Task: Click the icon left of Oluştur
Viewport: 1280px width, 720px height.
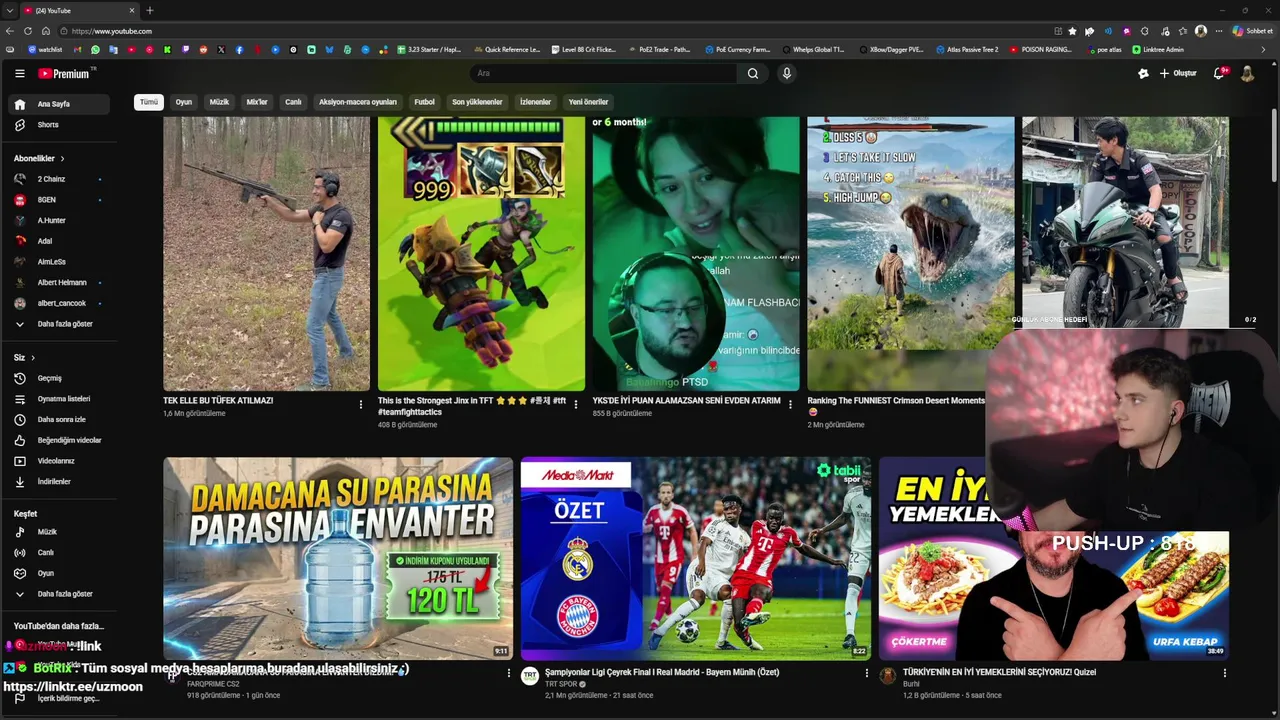Action: click(1143, 73)
